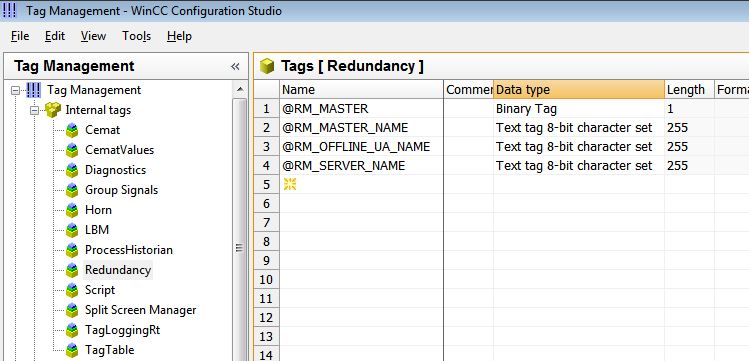Select the ProcessHistorian tag group
The image size is (749, 361).
click(x=129, y=250)
